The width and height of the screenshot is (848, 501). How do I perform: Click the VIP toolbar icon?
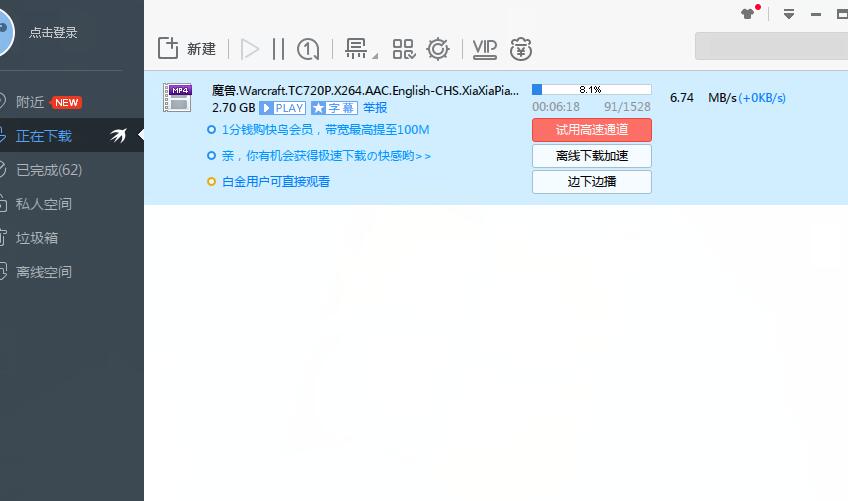coord(485,49)
